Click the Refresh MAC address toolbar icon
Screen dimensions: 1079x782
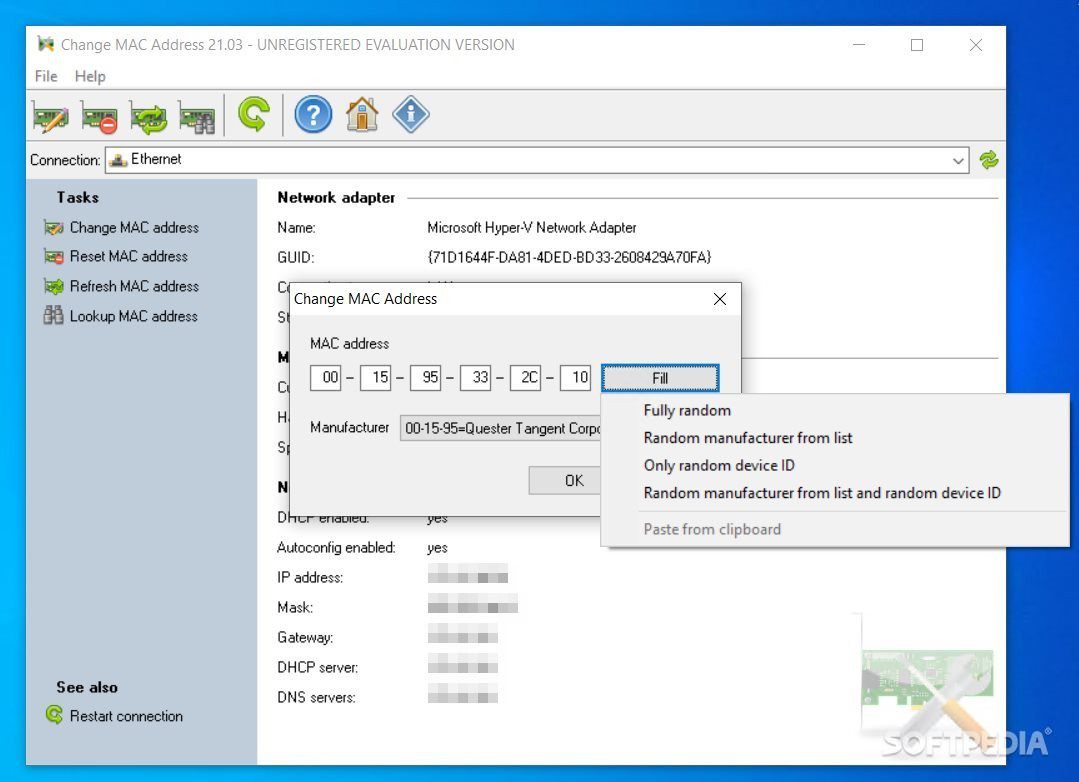148,116
